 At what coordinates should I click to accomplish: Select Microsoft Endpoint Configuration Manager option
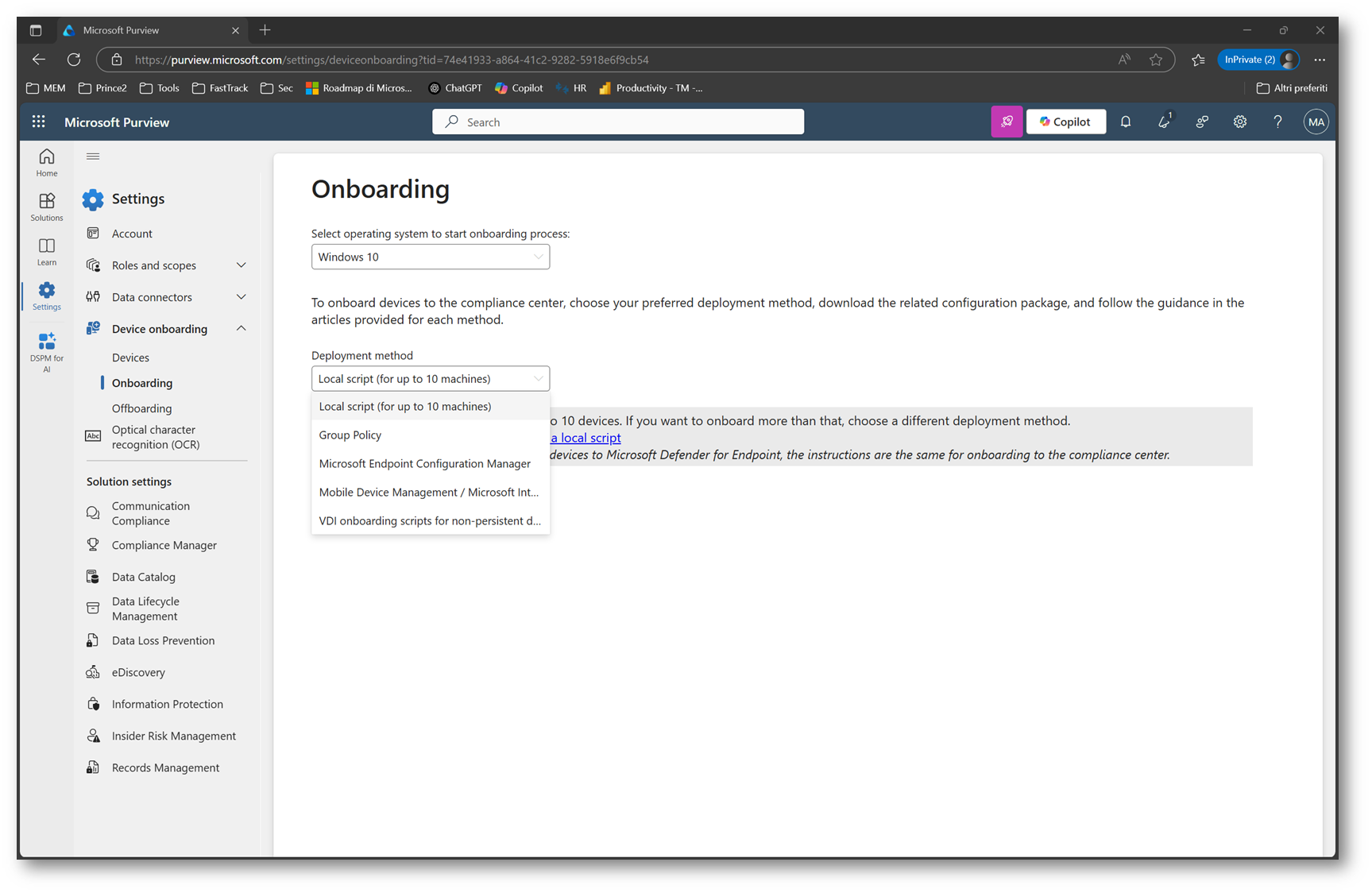click(430, 464)
